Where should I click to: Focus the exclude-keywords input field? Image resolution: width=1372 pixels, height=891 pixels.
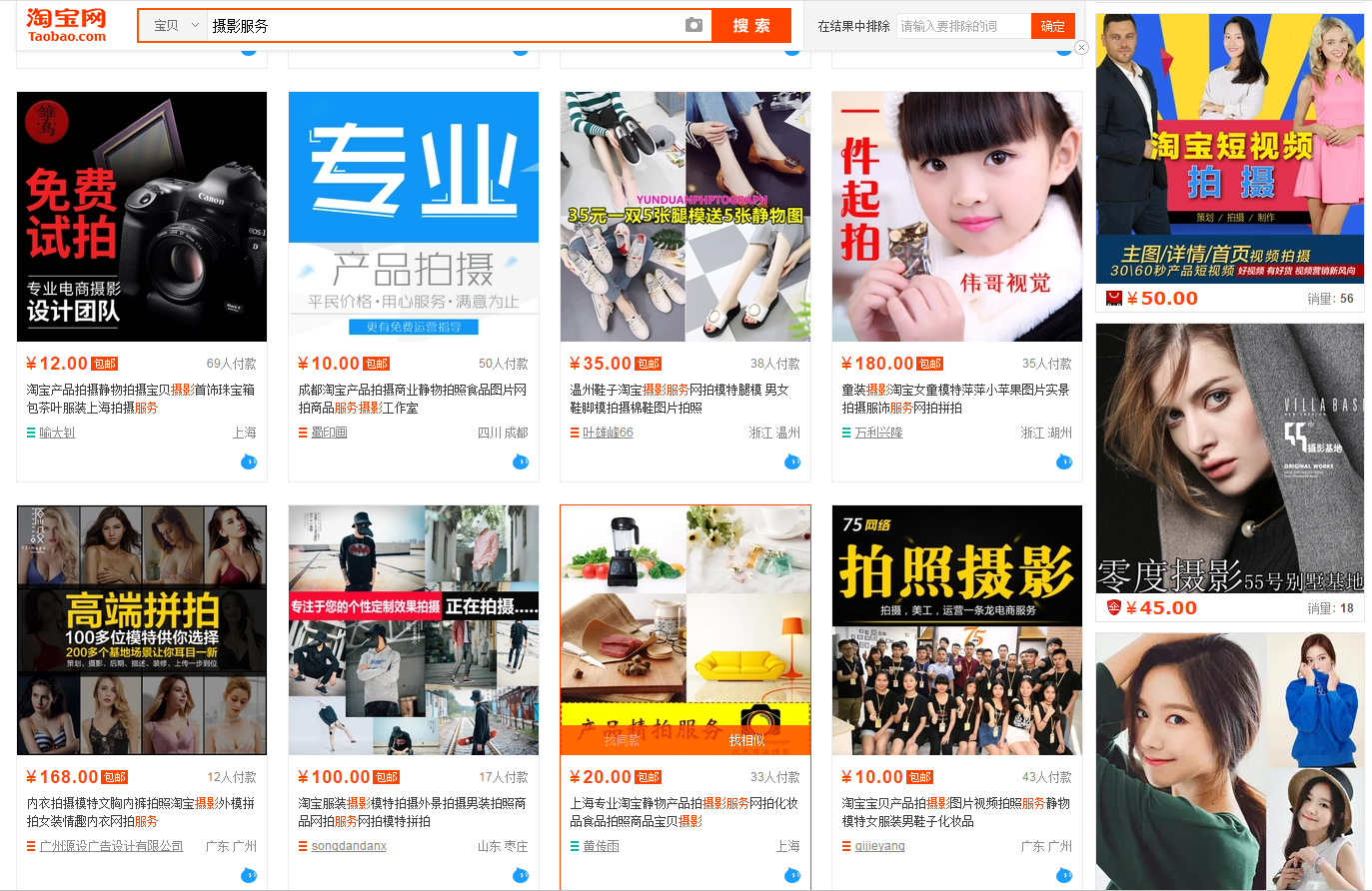point(963,26)
